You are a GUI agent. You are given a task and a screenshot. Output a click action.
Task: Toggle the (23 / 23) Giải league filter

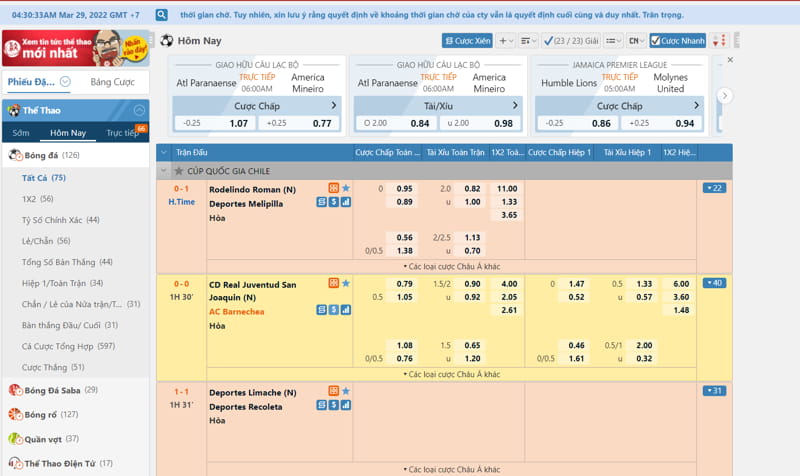click(x=570, y=41)
